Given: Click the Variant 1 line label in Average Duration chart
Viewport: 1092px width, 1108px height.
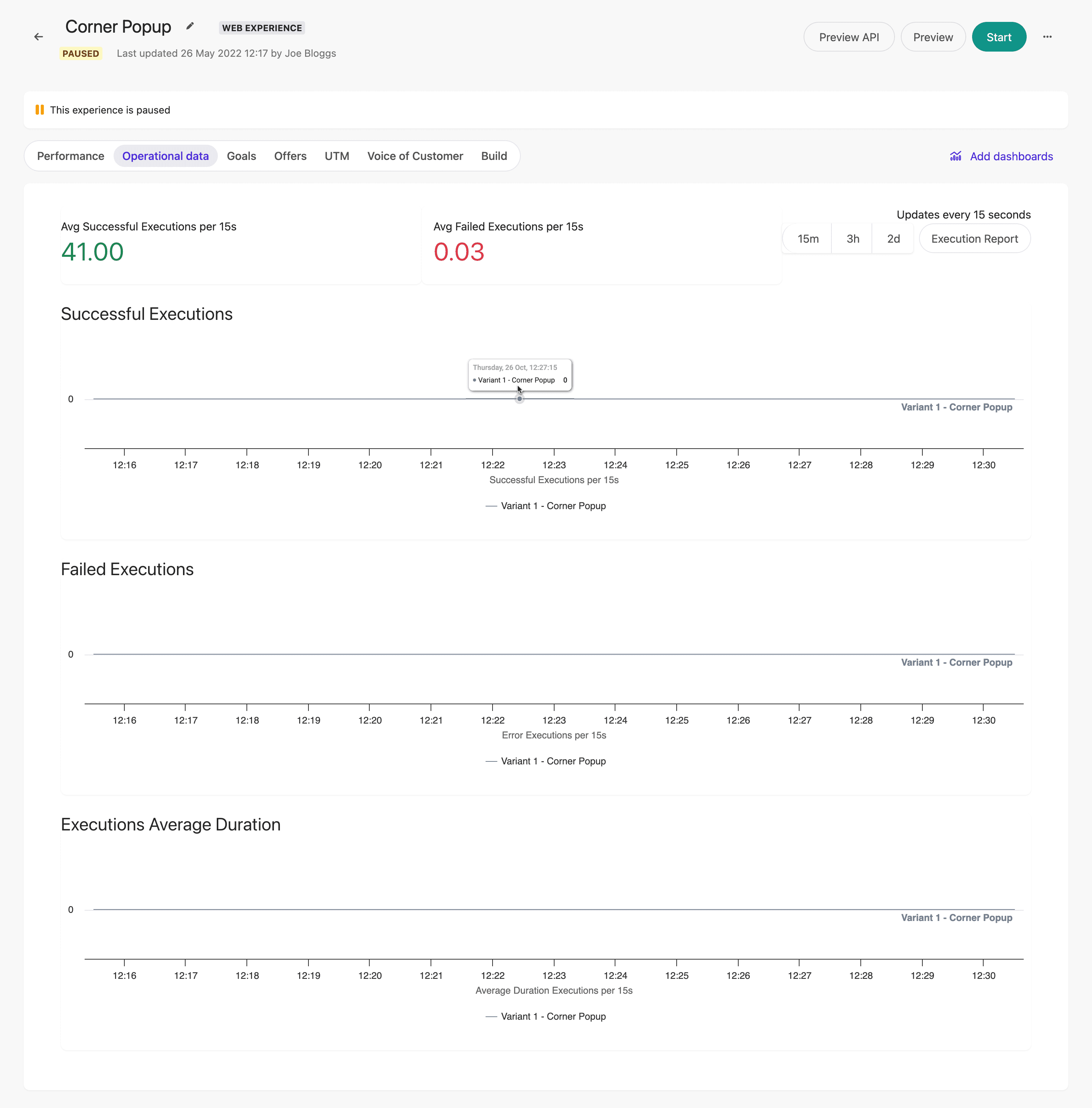Looking at the screenshot, I should (x=957, y=918).
